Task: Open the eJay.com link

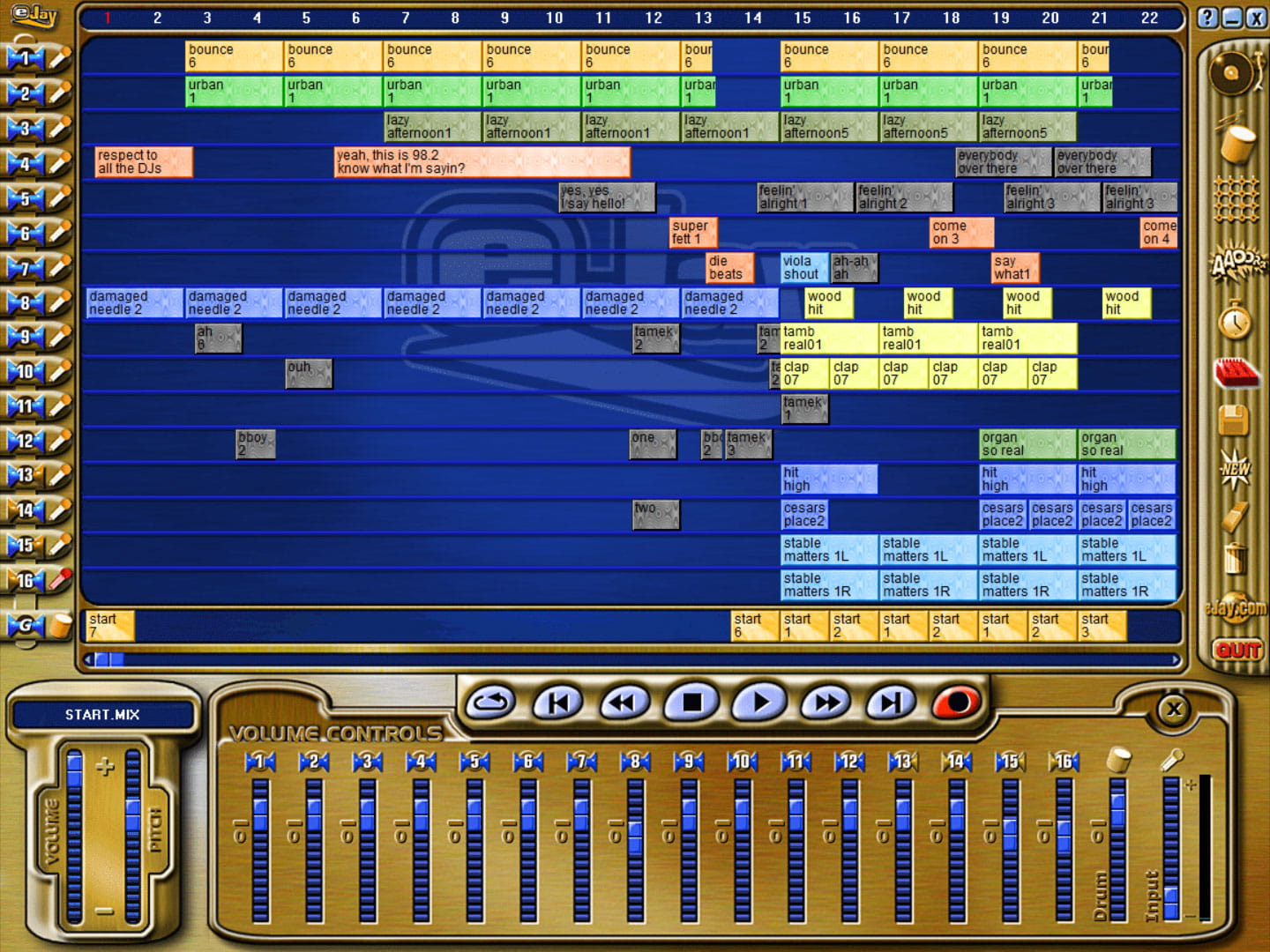Action: tap(1236, 608)
